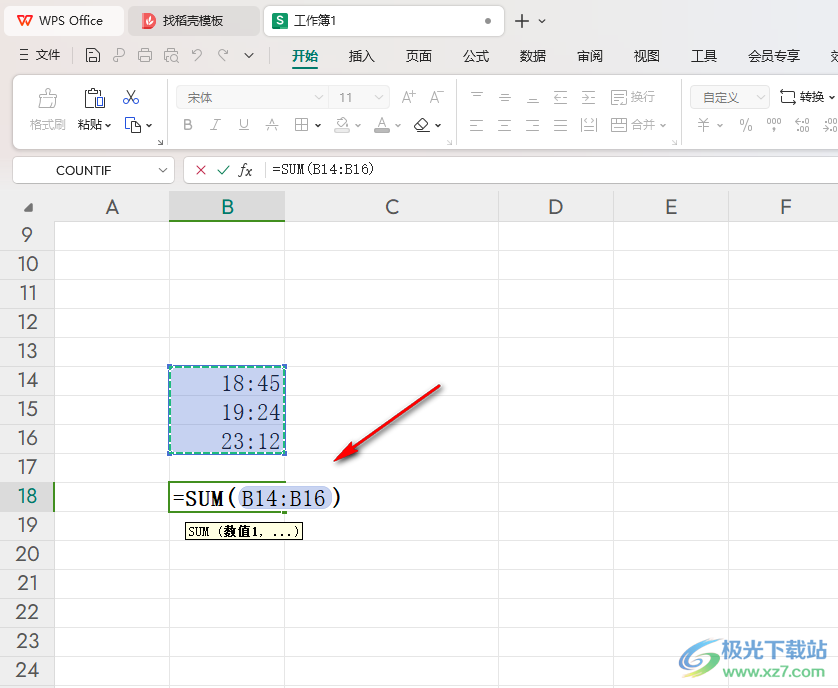The height and width of the screenshot is (688, 838).
Task: Switch to the 页面 tab
Action: 418,56
